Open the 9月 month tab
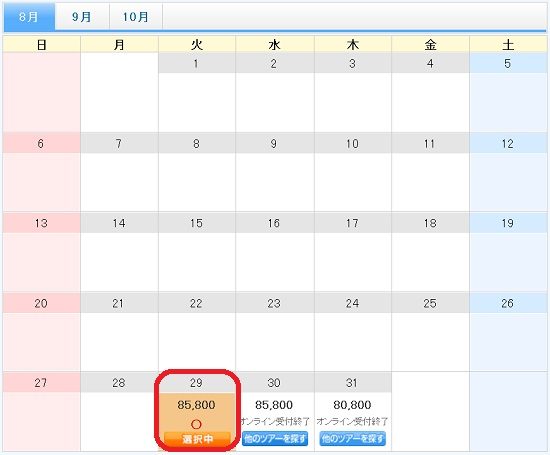This screenshot has height=455, width=550. [x=82, y=17]
